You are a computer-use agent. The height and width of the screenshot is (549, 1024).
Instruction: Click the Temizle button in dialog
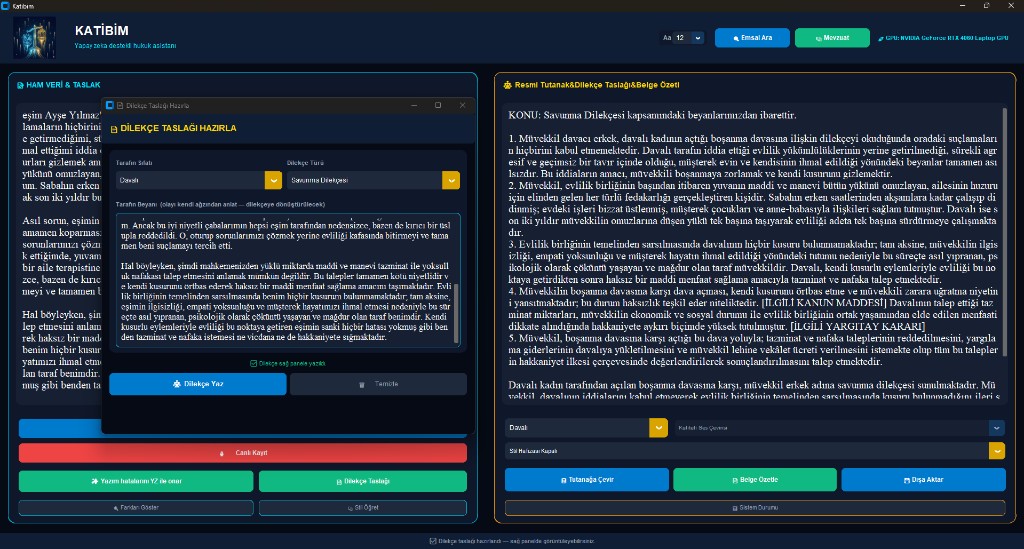point(378,384)
